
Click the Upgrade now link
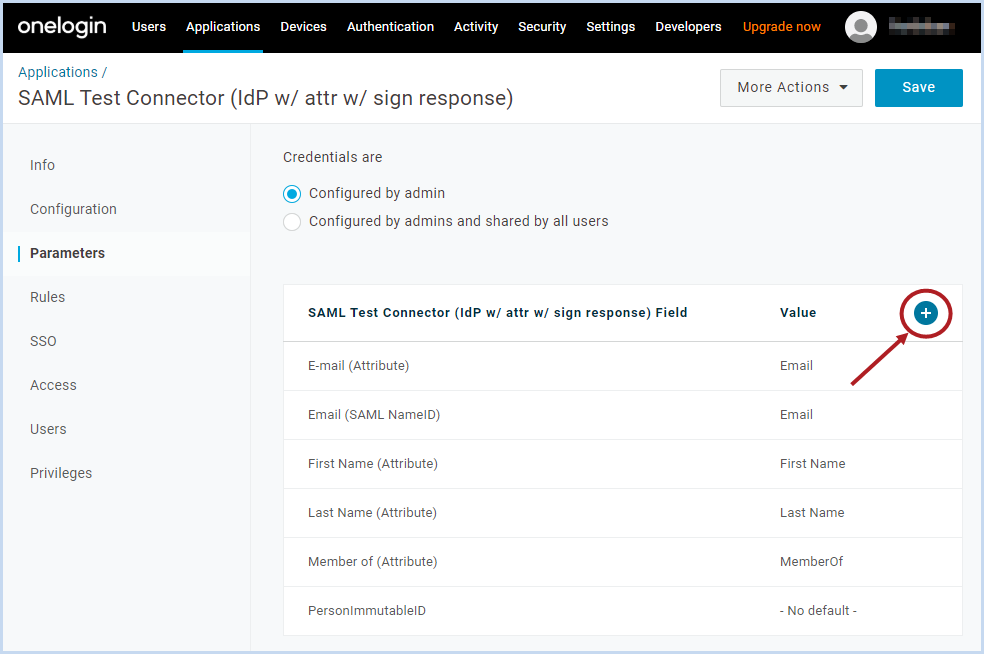click(x=782, y=27)
